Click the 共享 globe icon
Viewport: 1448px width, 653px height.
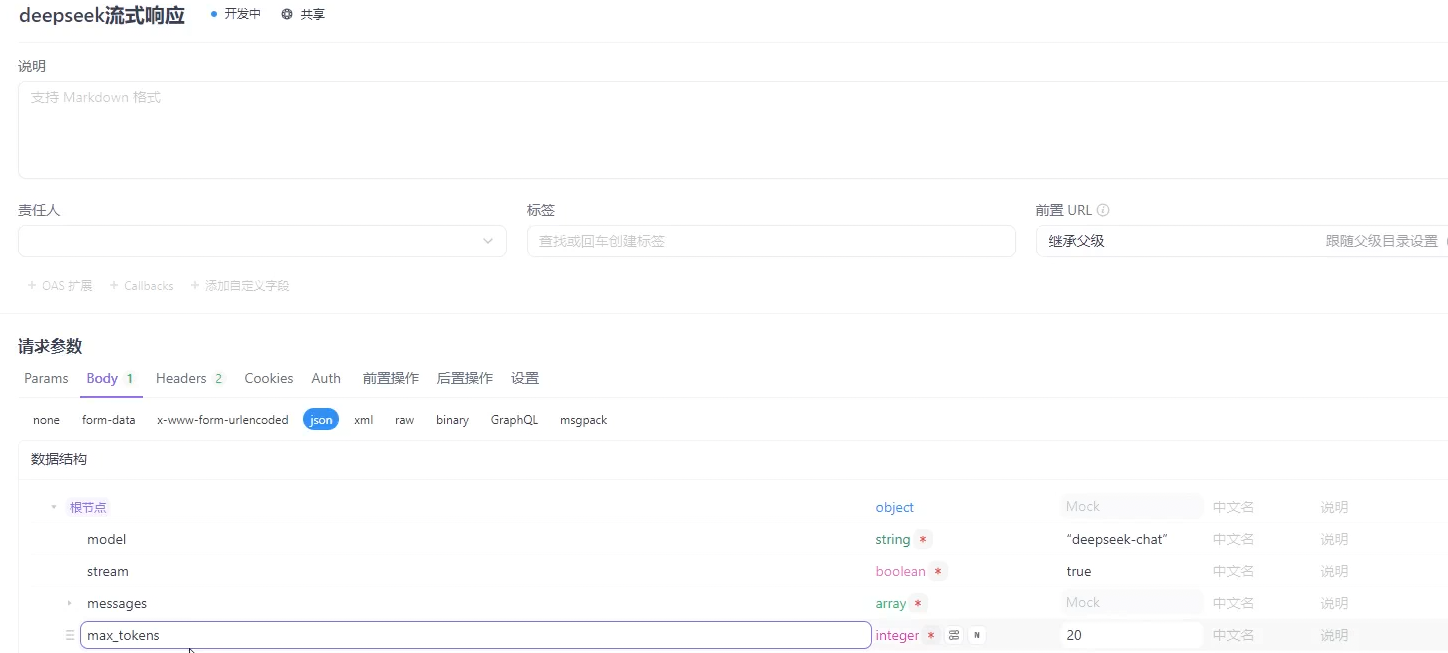[x=287, y=15]
